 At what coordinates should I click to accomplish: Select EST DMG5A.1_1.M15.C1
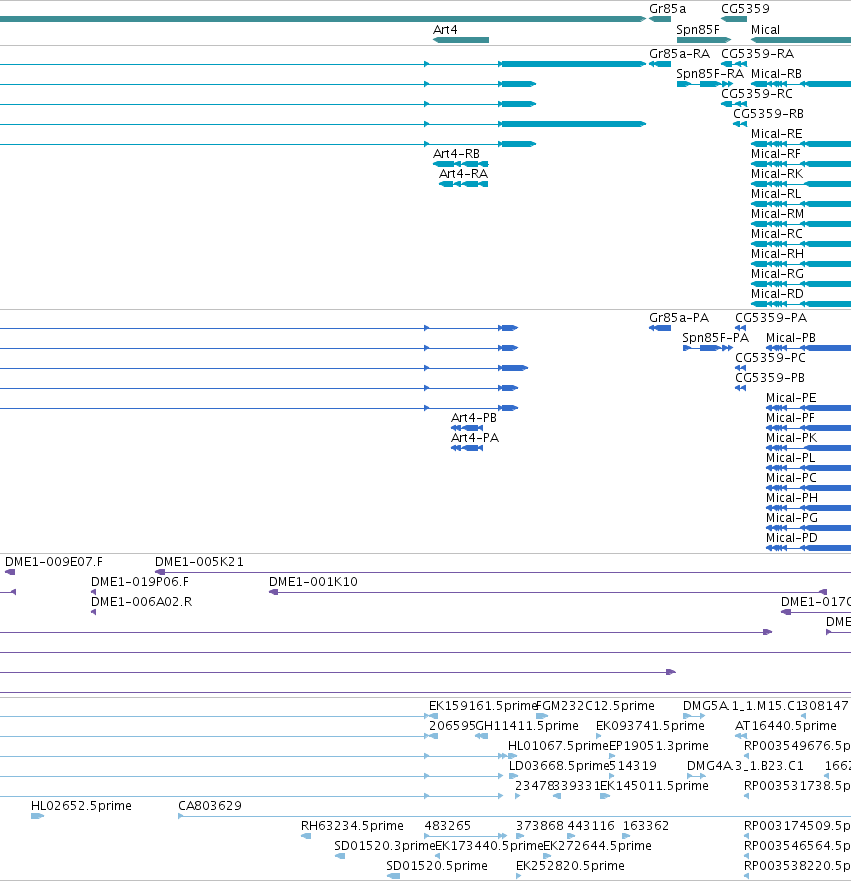694,716
